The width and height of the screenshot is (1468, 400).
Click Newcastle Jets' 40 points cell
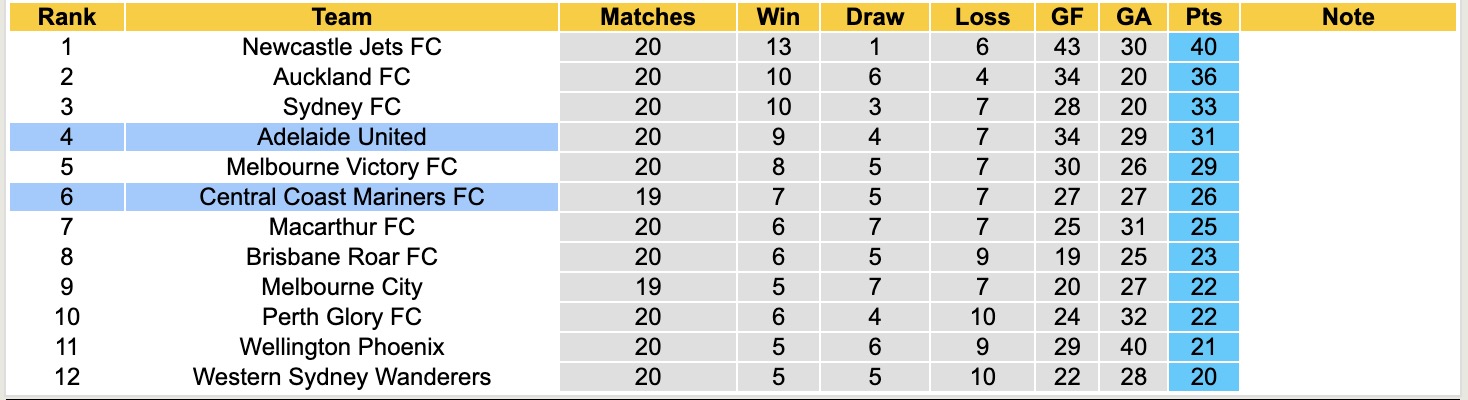[1203, 47]
